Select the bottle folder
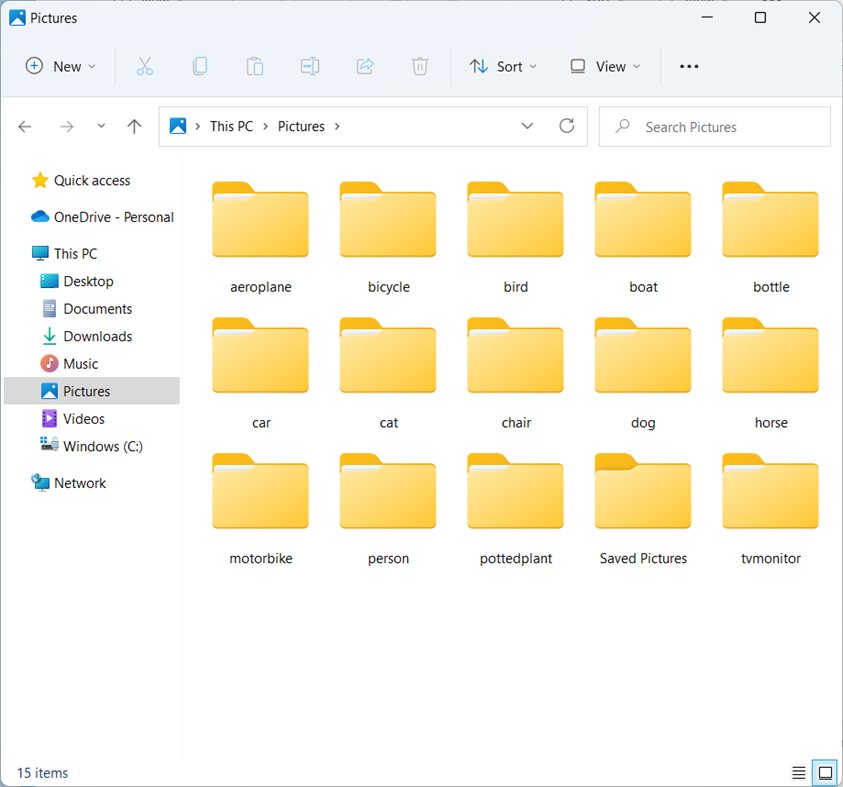This screenshot has height=787, width=843. pyautogui.click(x=770, y=238)
